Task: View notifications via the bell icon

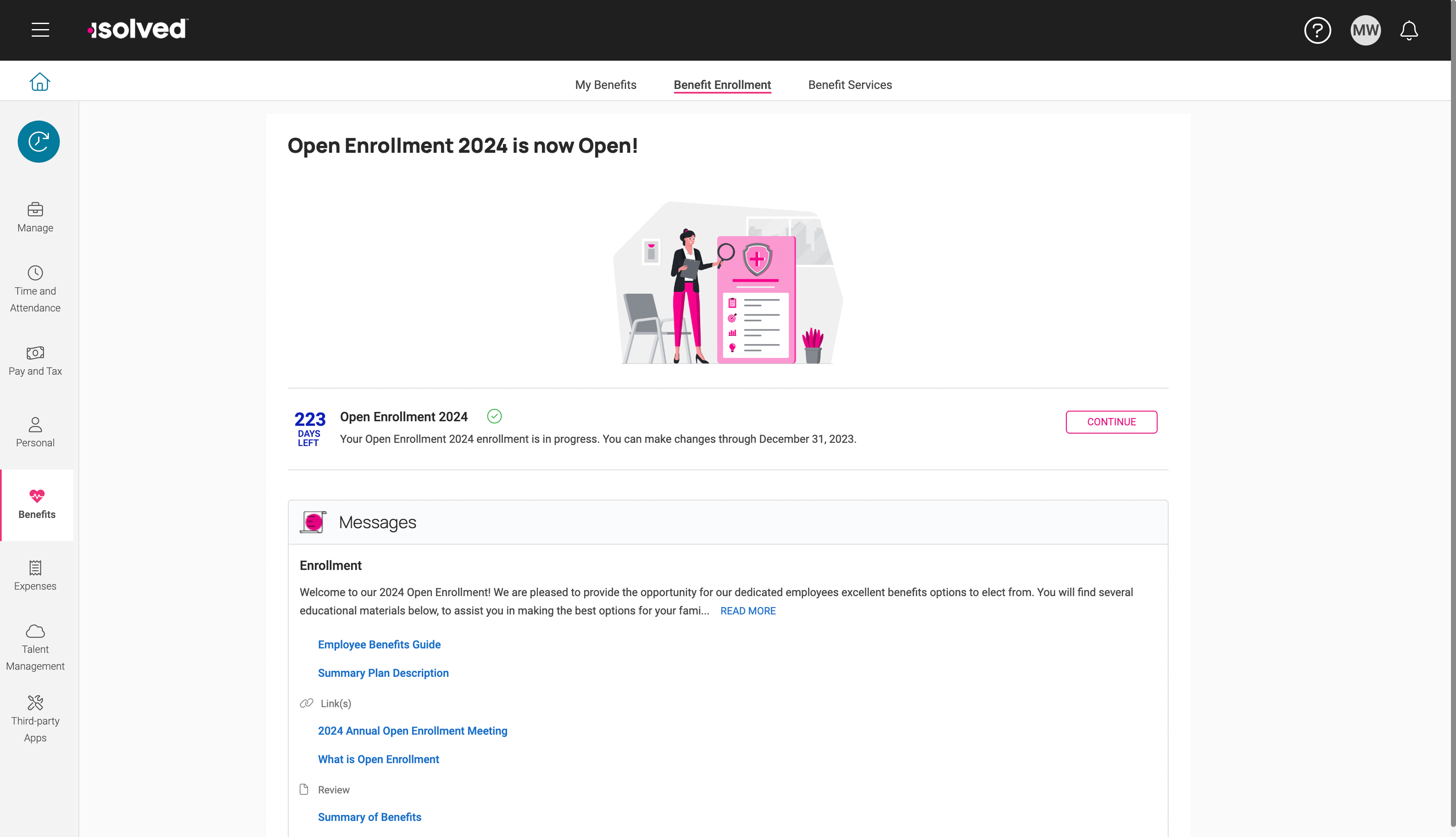Action: coord(1409,30)
